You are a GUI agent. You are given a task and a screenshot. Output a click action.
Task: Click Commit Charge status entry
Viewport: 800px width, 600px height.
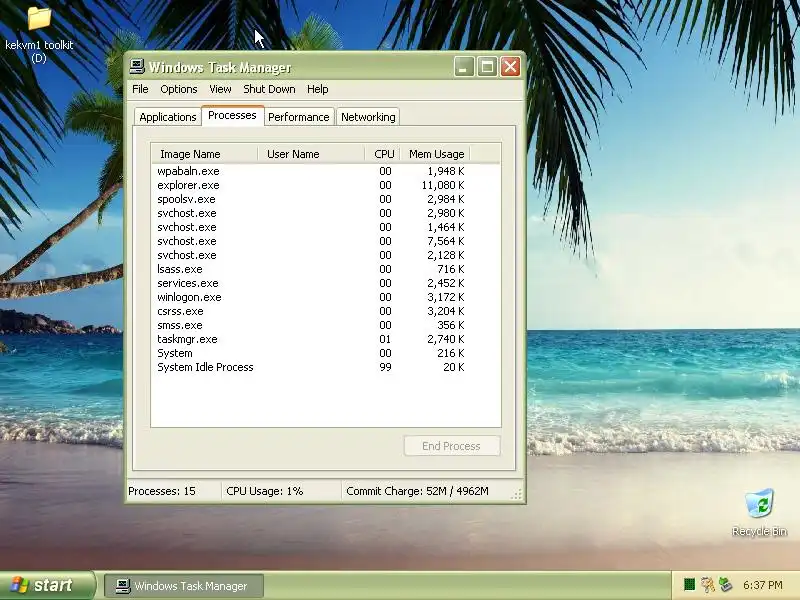(x=417, y=491)
